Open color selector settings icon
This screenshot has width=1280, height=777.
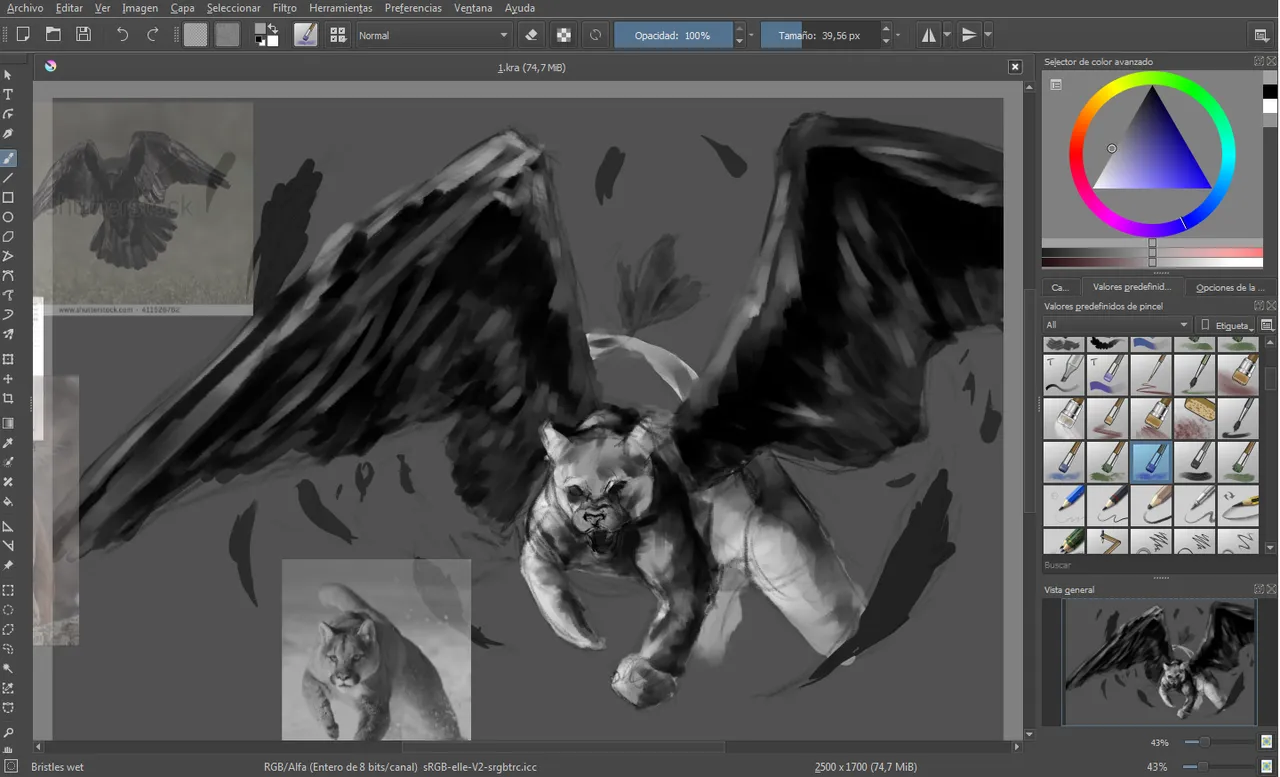pos(1055,85)
